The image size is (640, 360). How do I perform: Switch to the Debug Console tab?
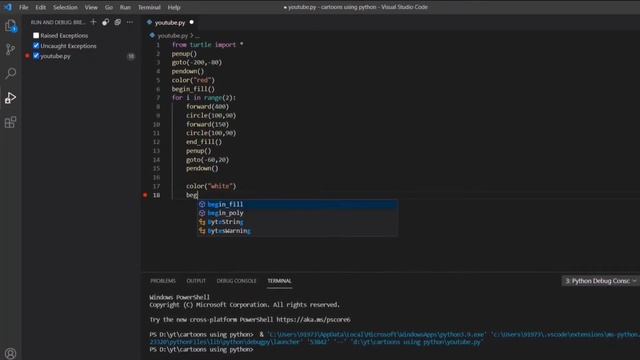point(236,281)
